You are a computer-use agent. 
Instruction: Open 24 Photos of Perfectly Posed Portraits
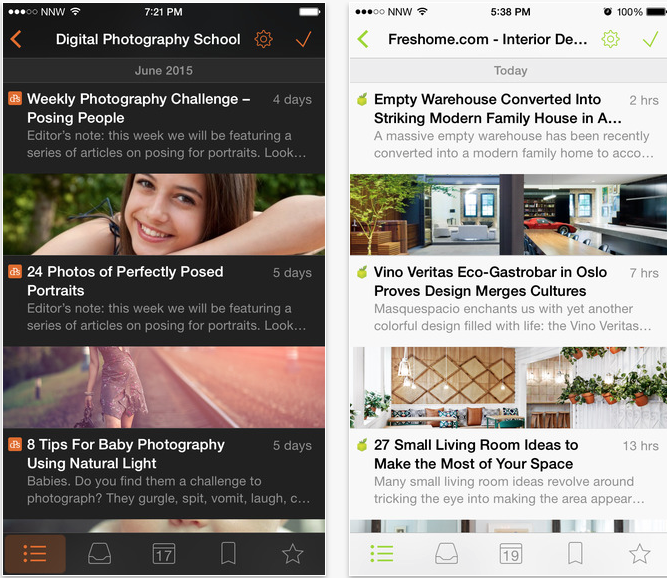(125, 281)
